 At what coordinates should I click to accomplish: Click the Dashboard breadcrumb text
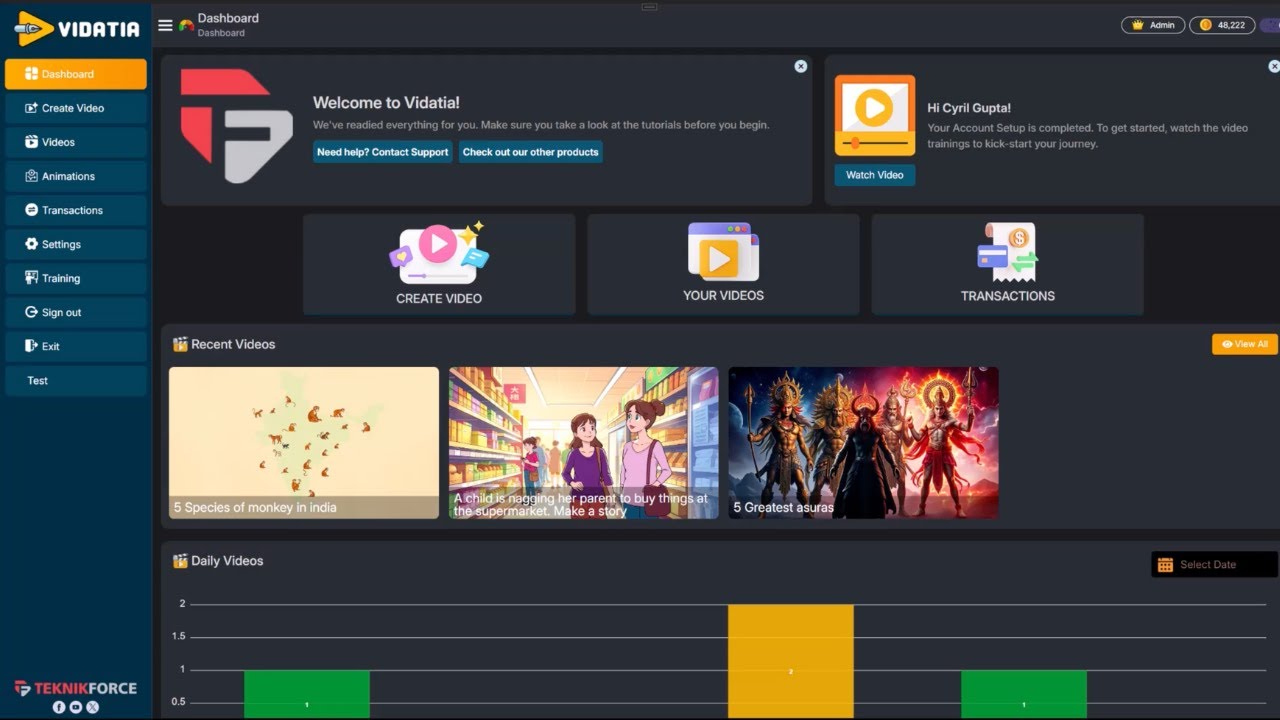coord(221,33)
